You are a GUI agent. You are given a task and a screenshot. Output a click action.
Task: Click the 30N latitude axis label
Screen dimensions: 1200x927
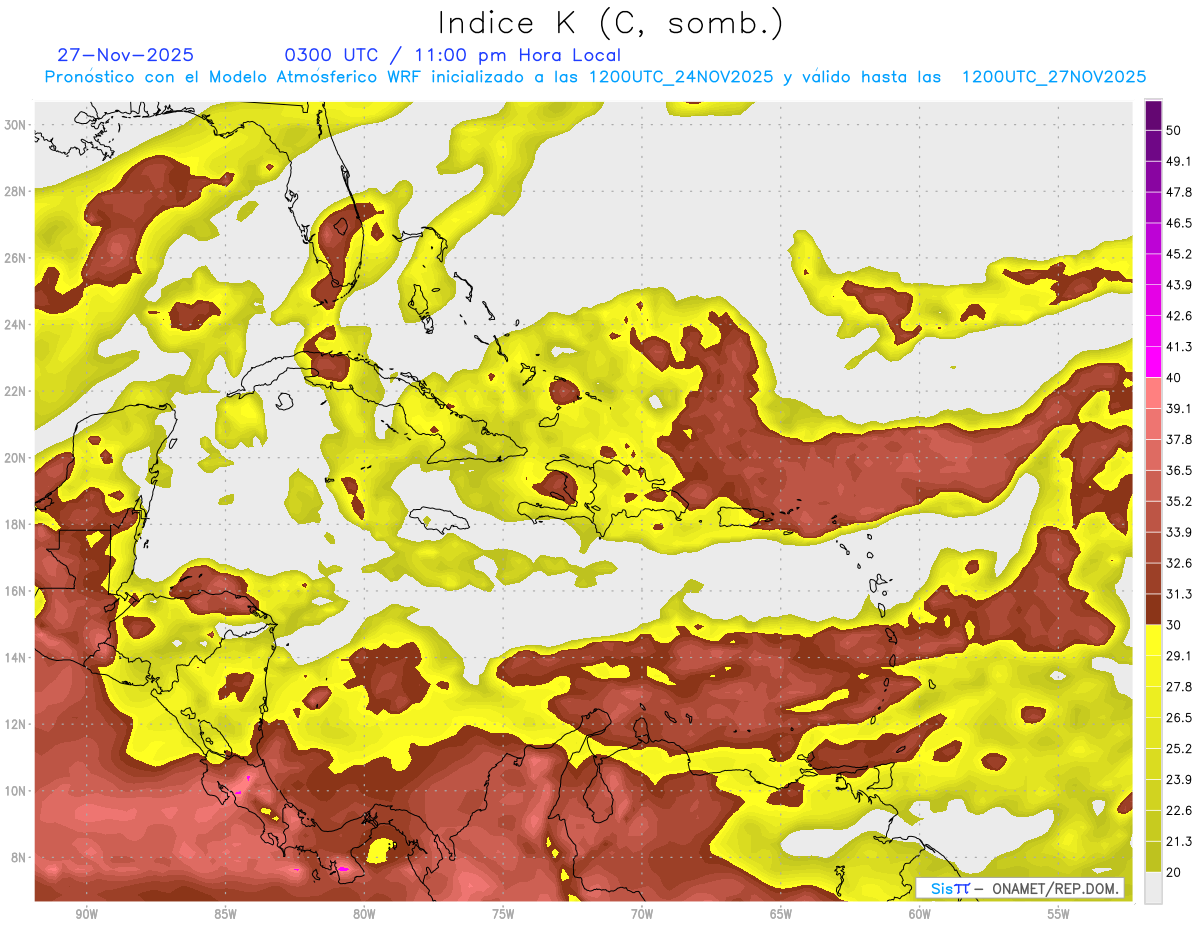click(15, 125)
